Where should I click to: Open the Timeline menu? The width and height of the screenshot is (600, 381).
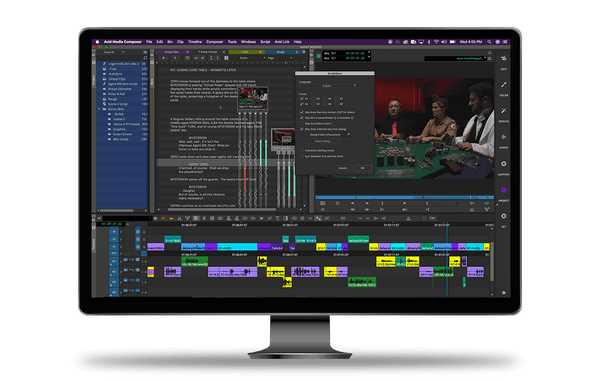click(195, 42)
